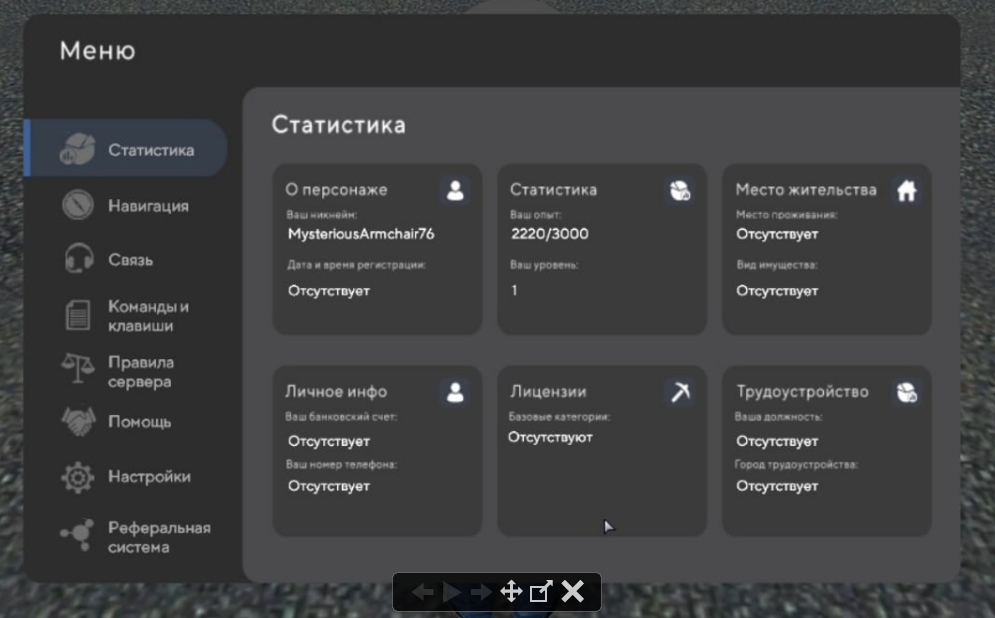Click the Личное инфо card title
Image resolution: width=995 pixels, height=618 pixels.
point(336,391)
